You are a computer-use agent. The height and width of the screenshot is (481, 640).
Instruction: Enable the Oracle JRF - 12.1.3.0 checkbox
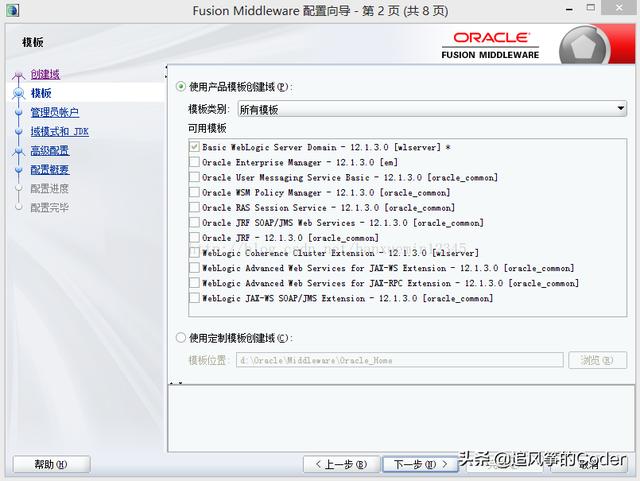(x=195, y=238)
